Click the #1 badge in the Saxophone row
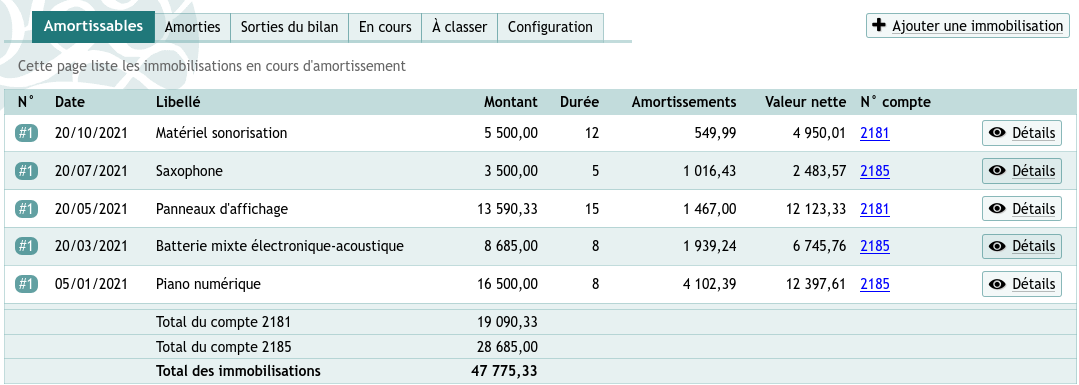 pos(26,171)
